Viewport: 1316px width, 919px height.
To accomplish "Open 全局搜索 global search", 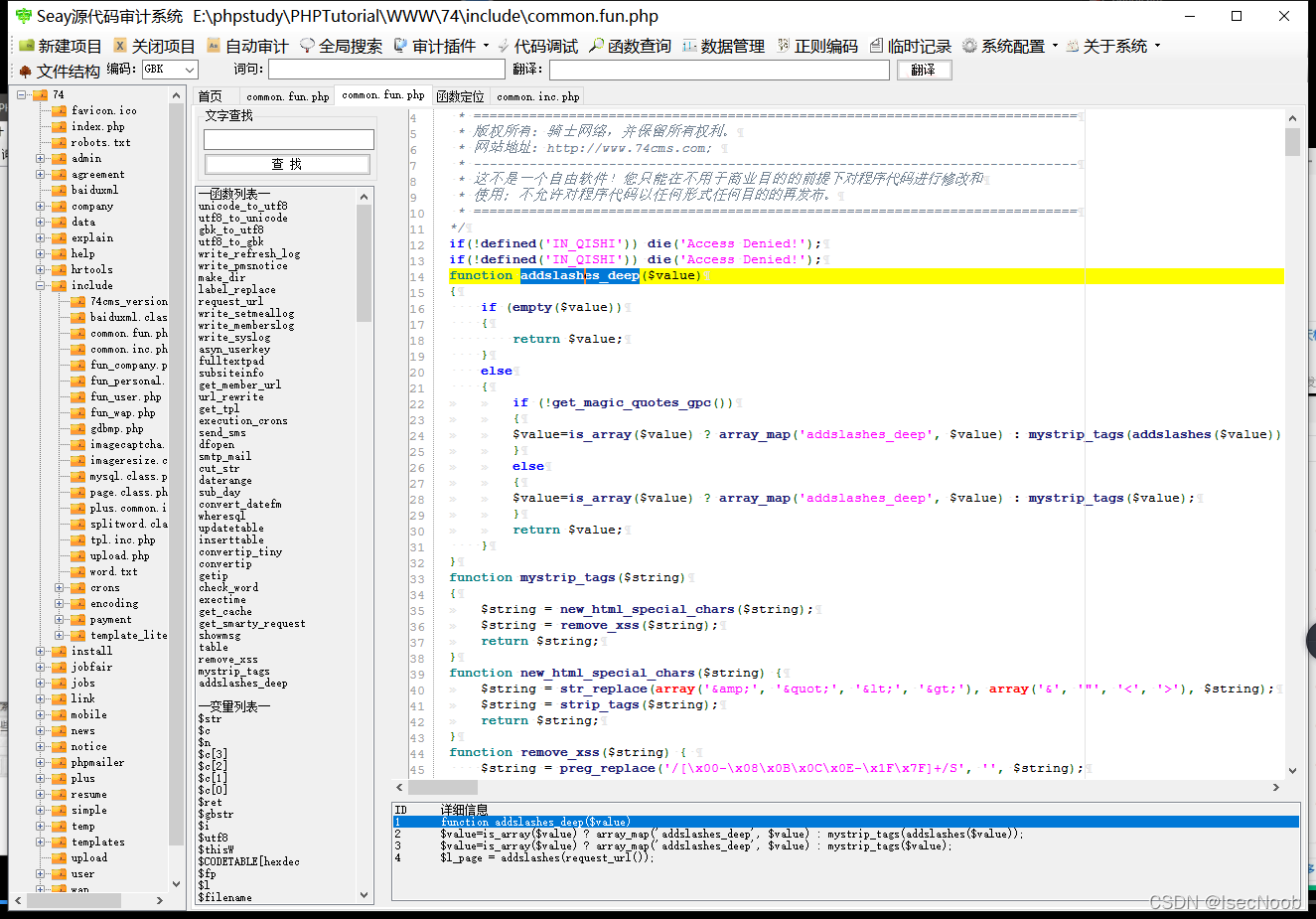I will (x=342, y=46).
